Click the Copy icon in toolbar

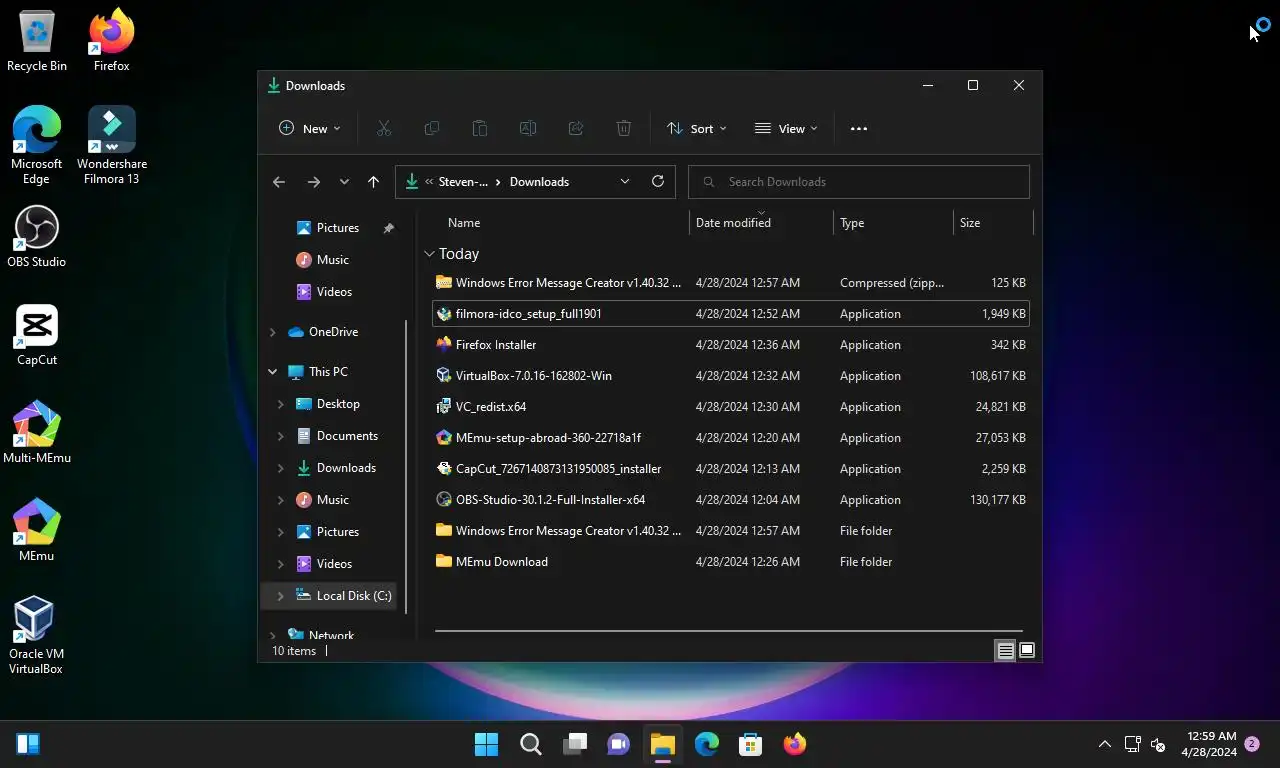pos(432,128)
